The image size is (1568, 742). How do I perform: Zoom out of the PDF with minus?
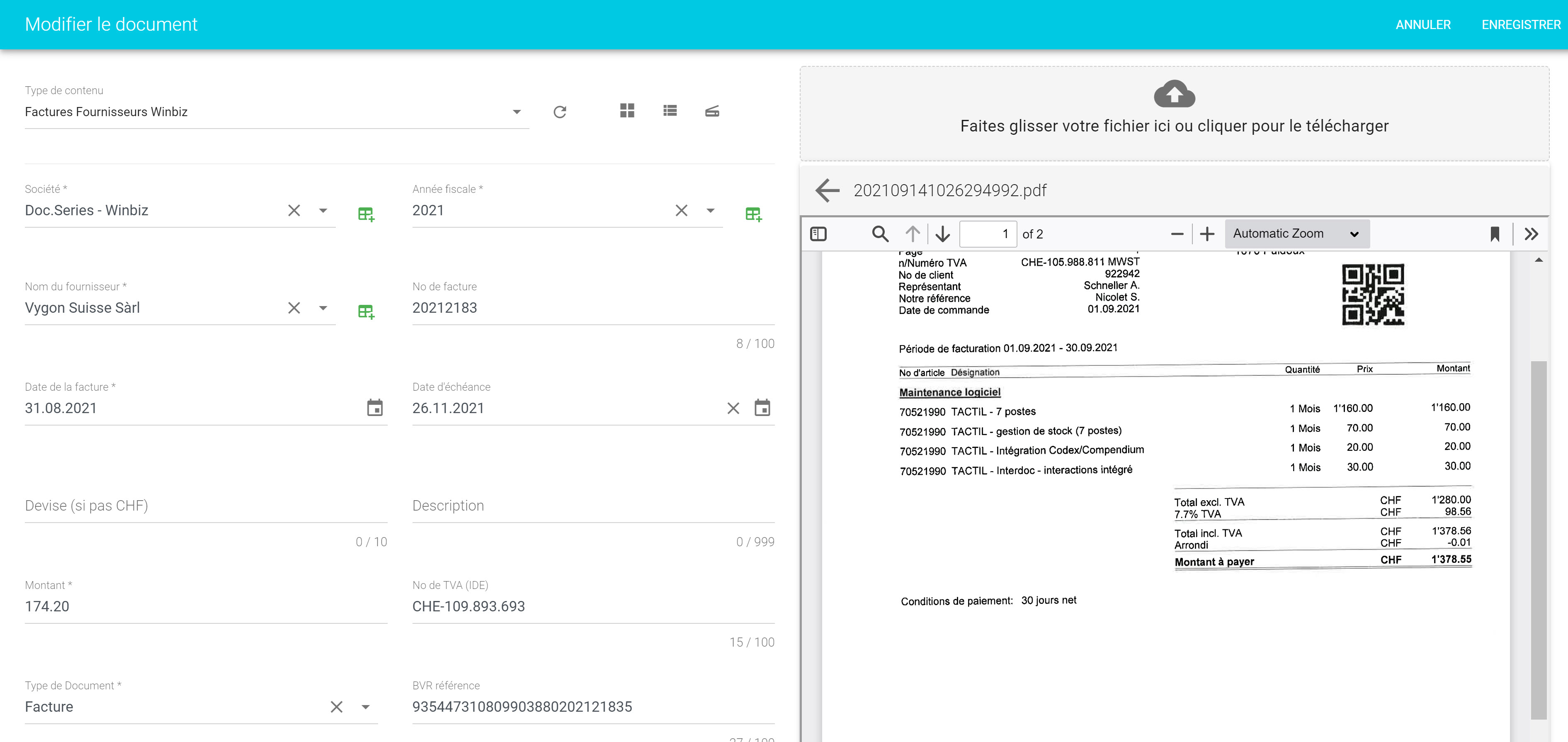click(x=1177, y=234)
